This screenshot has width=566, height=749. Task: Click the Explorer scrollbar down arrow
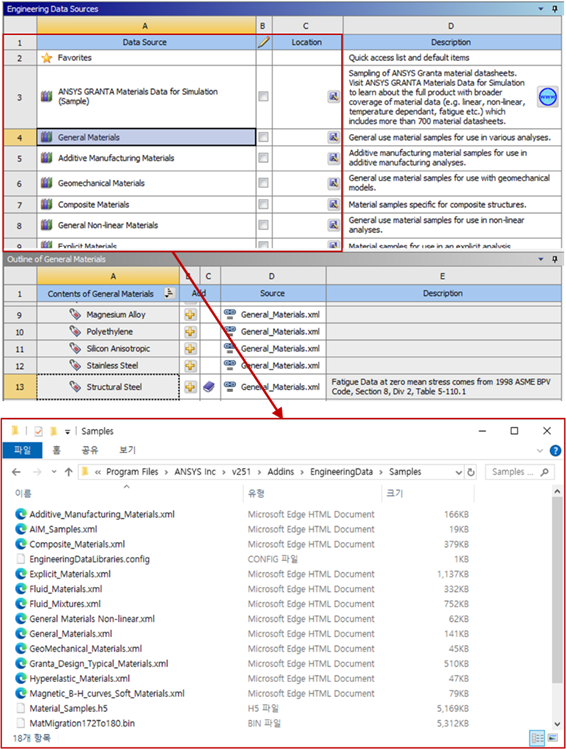click(x=557, y=724)
